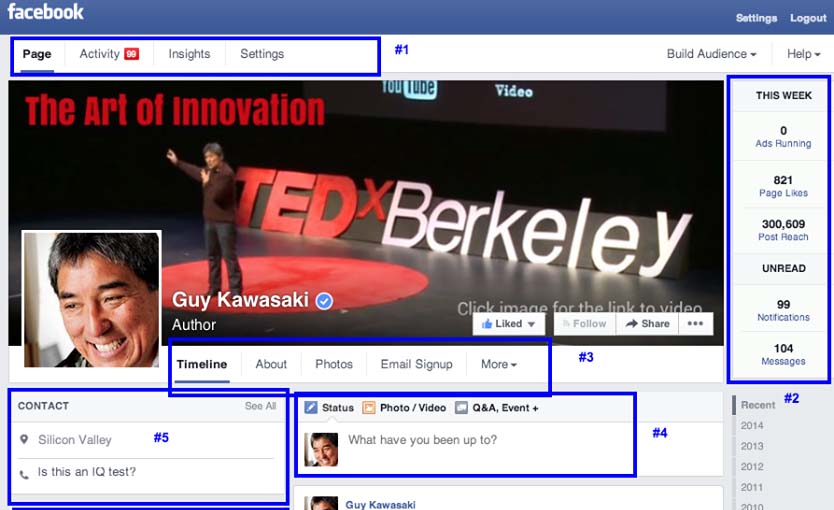This screenshot has width=834, height=510.
Task: Click the phone icon in Contact
Action: [24, 474]
